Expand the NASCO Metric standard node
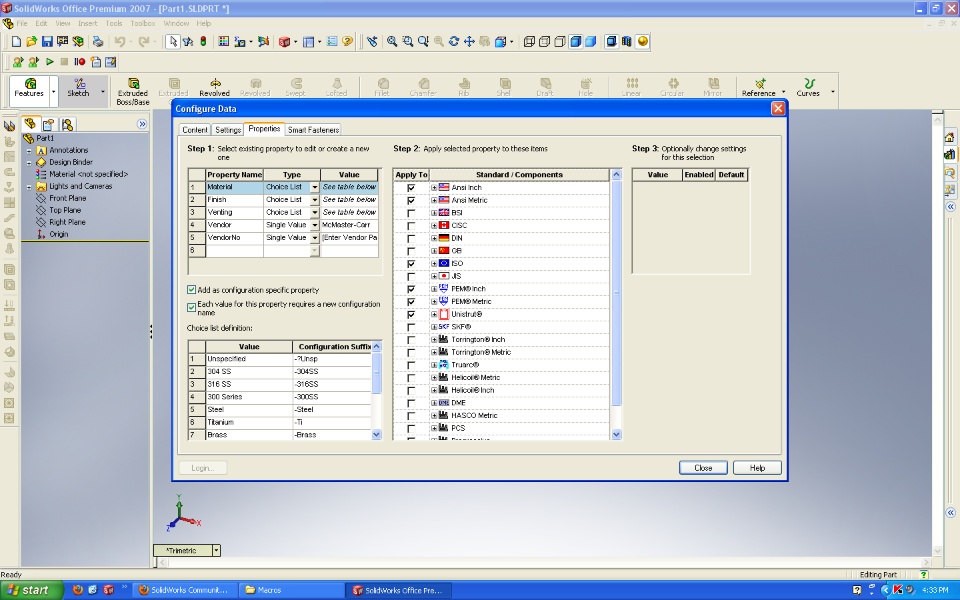The height and width of the screenshot is (600, 960). (x=433, y=415)
